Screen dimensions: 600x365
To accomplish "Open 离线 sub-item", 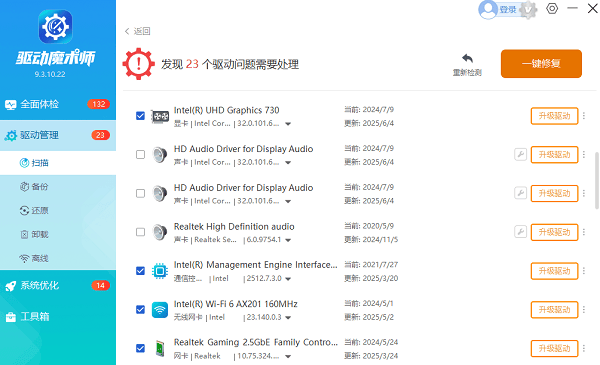I will (x=58, y=258).
